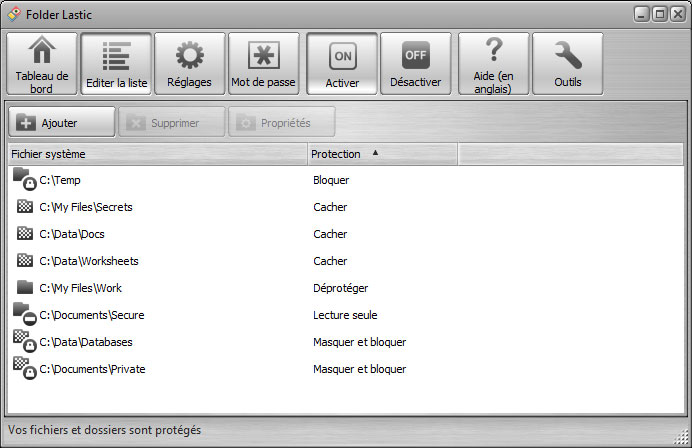The width and height of the screenshot is (692, 448).
Task: Select the C:\Temp path text
Action: [x=60, y=180]
